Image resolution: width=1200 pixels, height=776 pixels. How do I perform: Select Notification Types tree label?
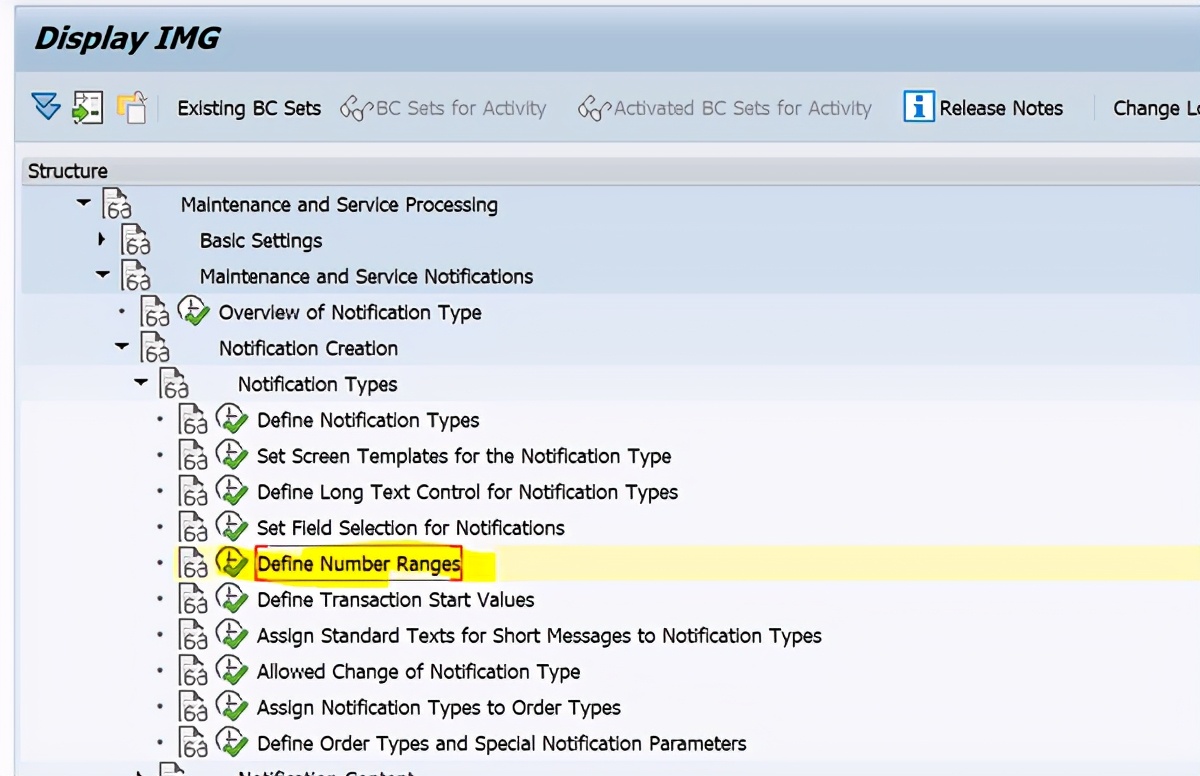(x=317, y=385)
